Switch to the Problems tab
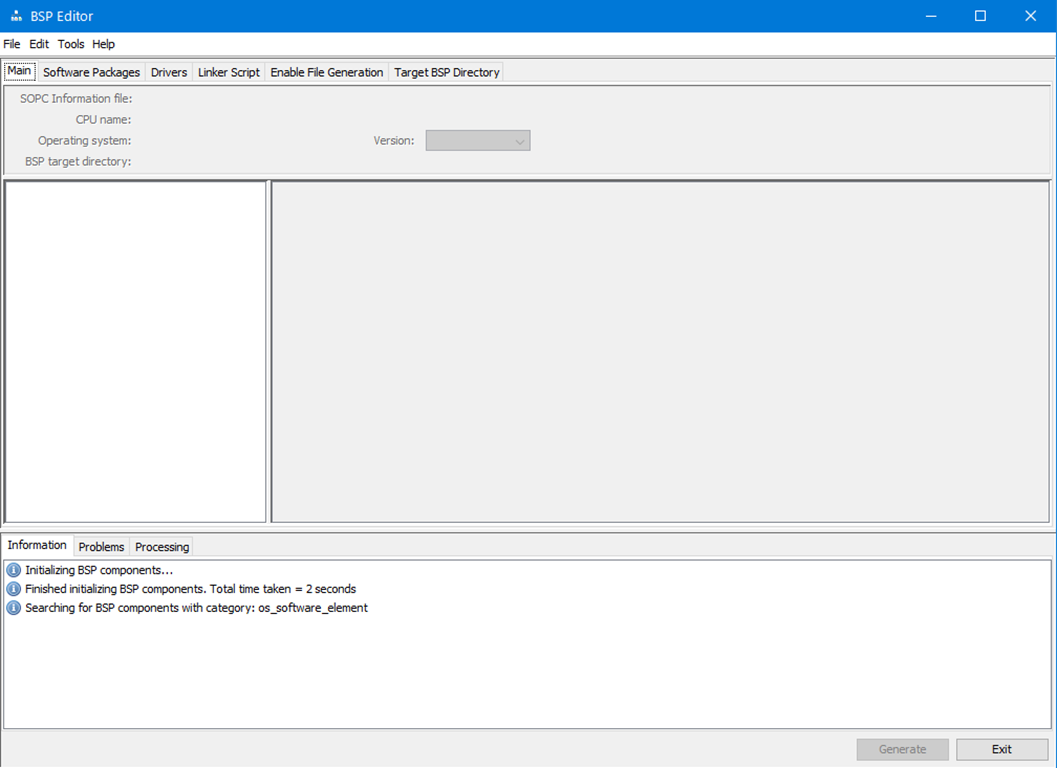 coord(101,547)
